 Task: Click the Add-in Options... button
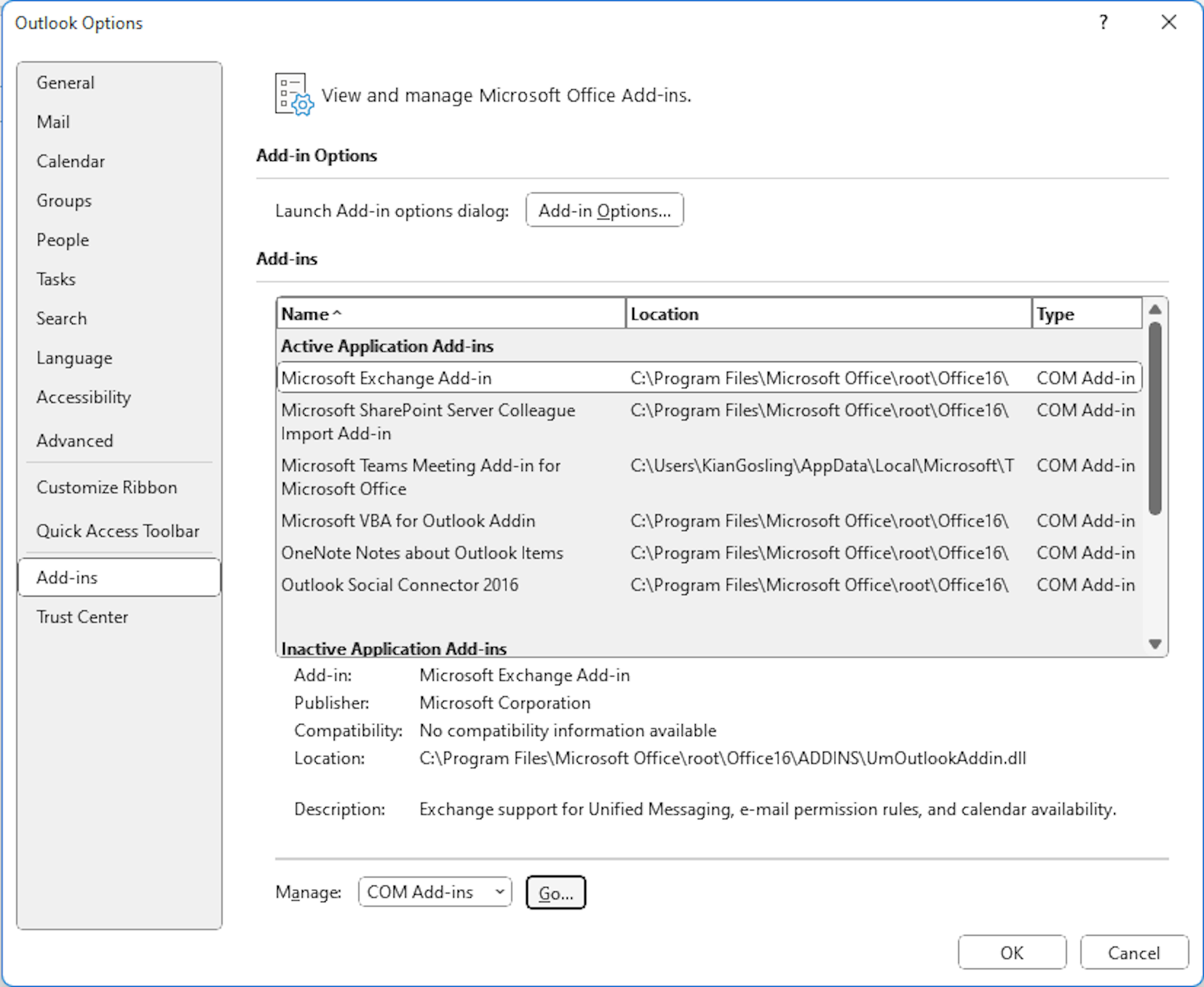point(604,210)
